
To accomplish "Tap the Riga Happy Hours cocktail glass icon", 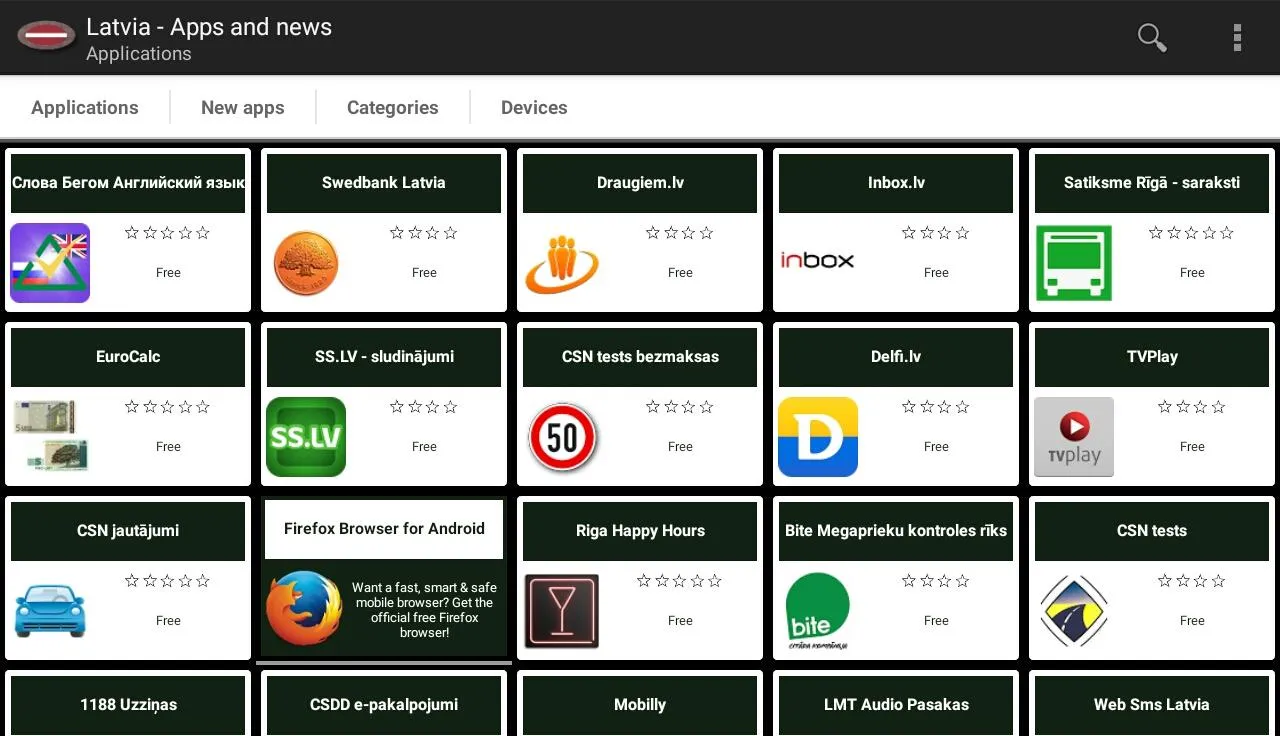I will click(x=562, y=611).
